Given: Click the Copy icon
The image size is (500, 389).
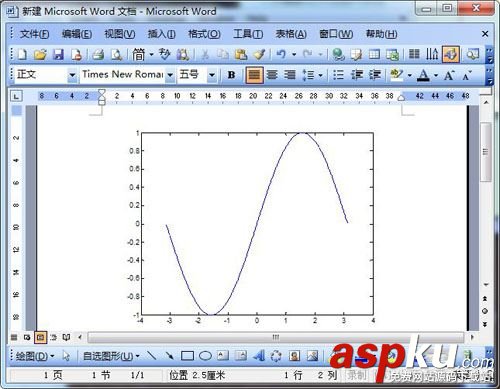Looking at the screenshot, I should pos(223,54).
